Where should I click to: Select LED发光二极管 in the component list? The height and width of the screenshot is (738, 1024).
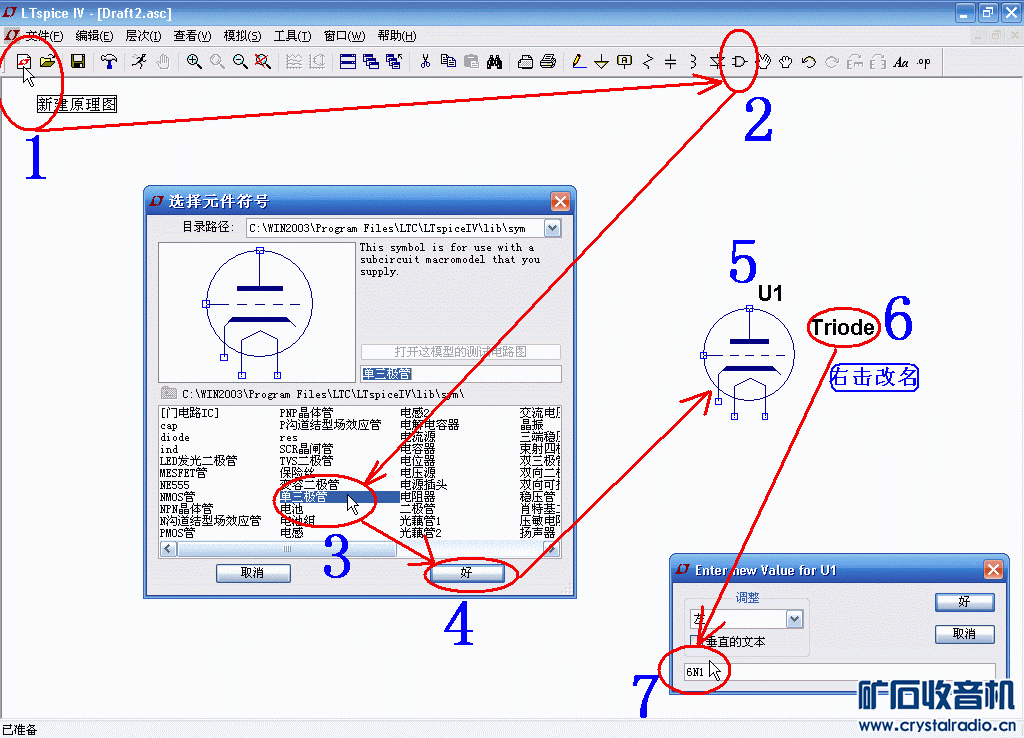pyautogui.click(x=199, y=461)
